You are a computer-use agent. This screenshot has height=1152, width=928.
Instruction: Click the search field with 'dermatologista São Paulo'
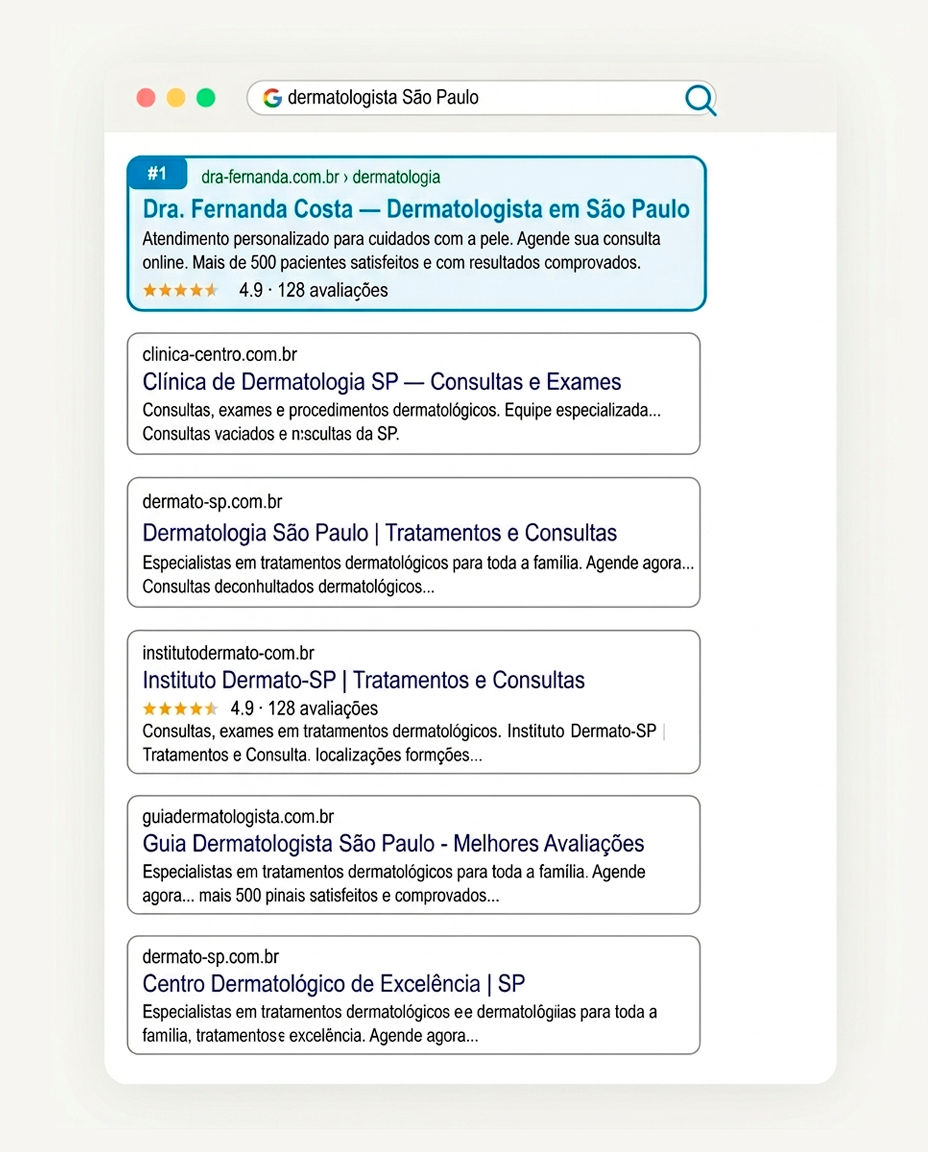(481, 98)
